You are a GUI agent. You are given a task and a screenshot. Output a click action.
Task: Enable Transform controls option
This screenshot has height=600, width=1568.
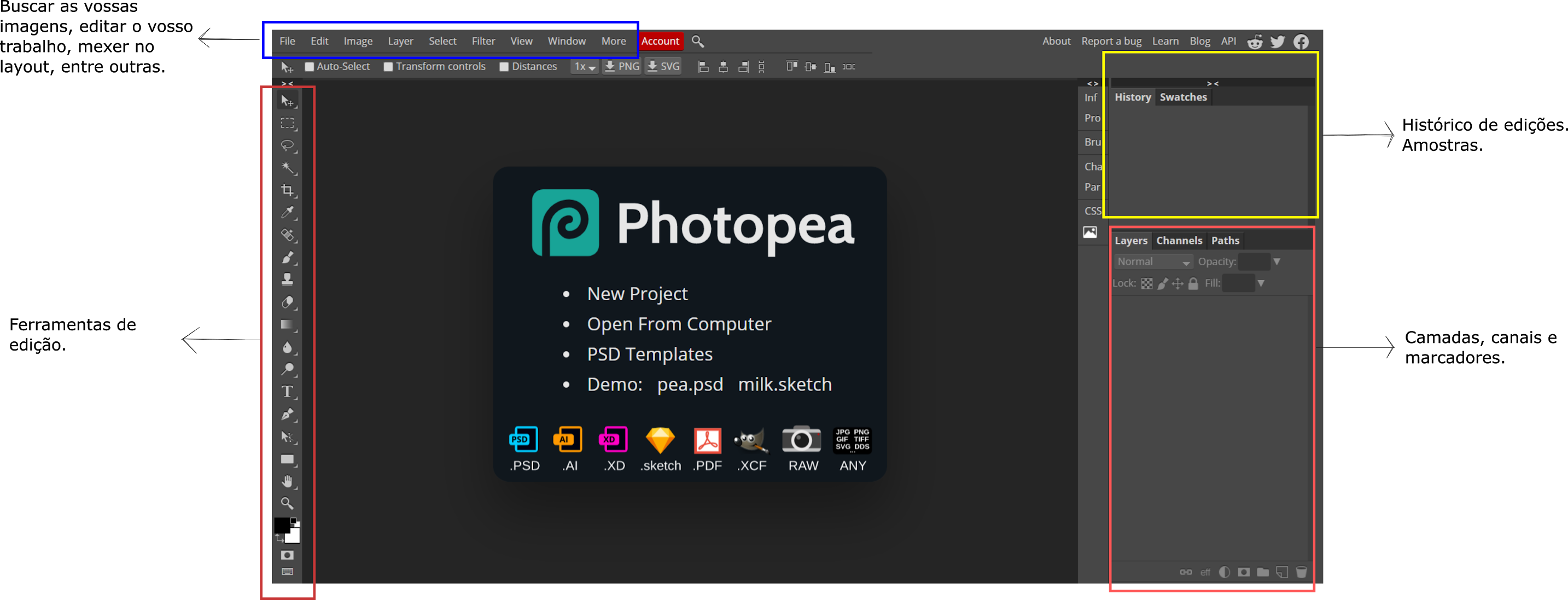[389, 66]
